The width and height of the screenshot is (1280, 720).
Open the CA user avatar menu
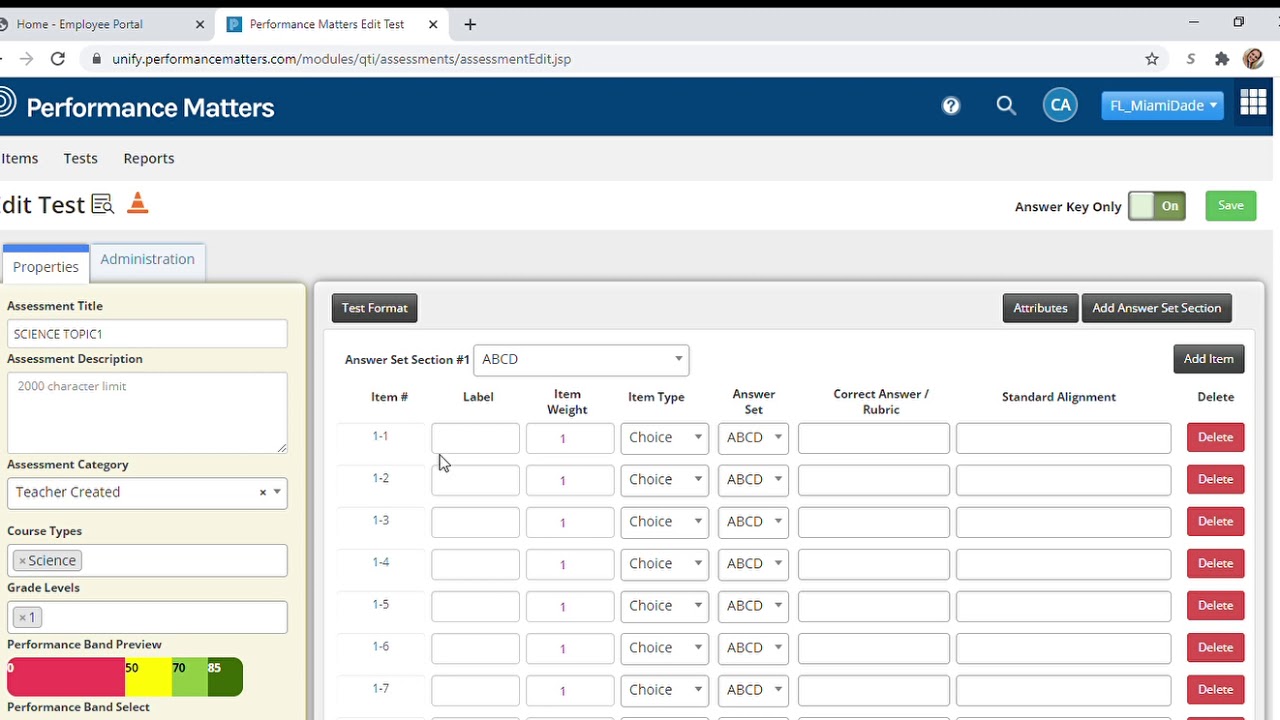pyautogui.click(x=1060, y=105)
